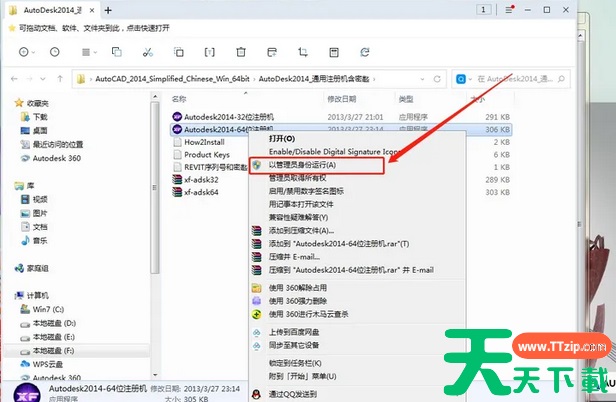The width and height of the screenshot is (616, 402).
Task: Click the new folder toolbar icon
Action: pyautogui.click(x=272, y=52)
